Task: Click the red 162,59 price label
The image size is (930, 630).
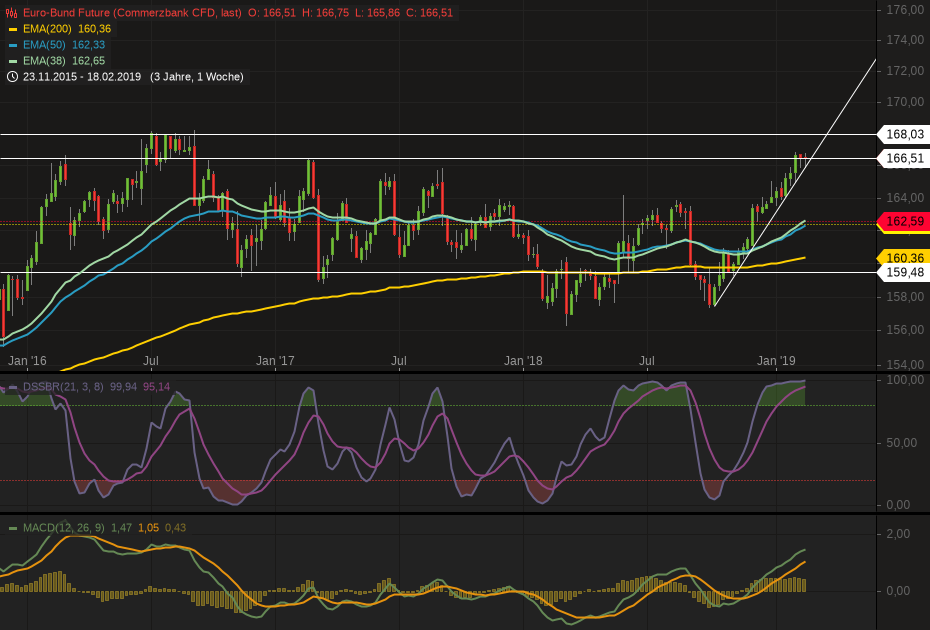Action: [903, 222]
